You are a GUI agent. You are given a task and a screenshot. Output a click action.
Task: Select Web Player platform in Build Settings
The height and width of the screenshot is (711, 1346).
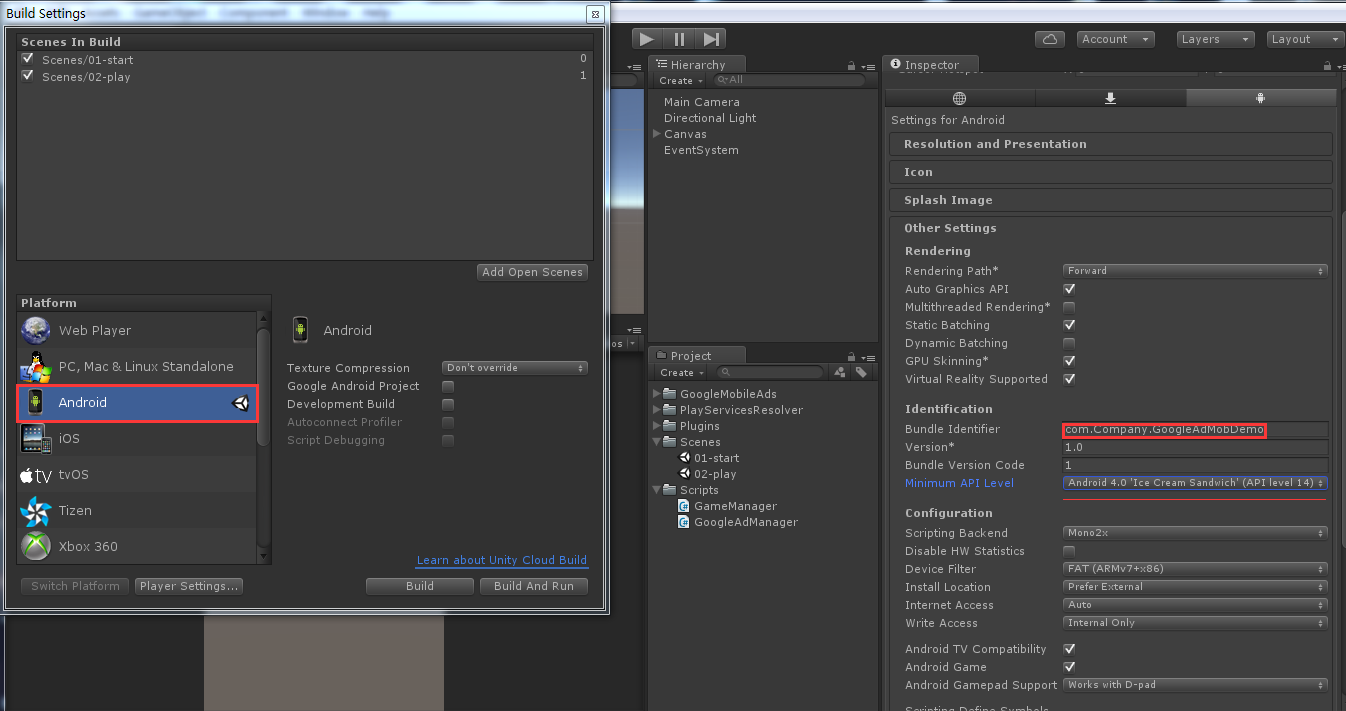(x=137, y=330)
